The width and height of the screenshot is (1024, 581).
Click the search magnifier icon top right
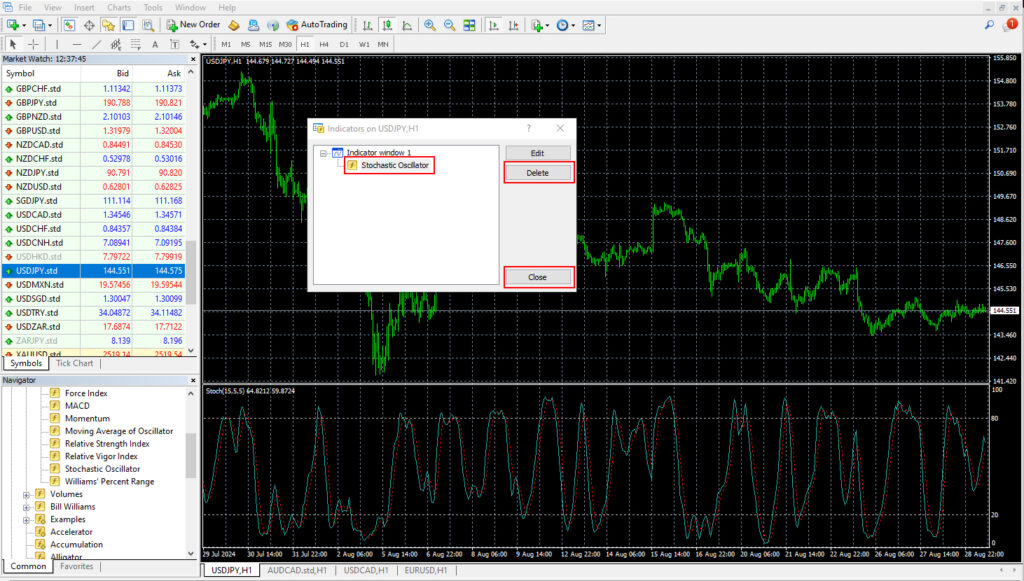[989, 25]
